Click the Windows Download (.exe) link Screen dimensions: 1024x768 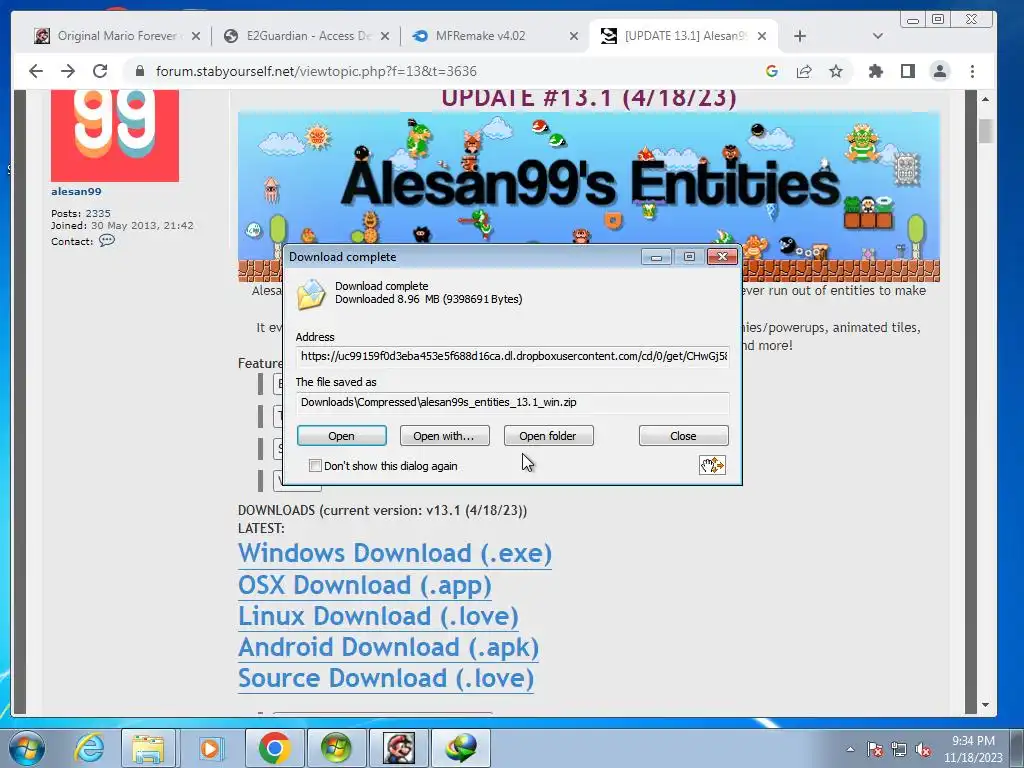coord(394,553)
